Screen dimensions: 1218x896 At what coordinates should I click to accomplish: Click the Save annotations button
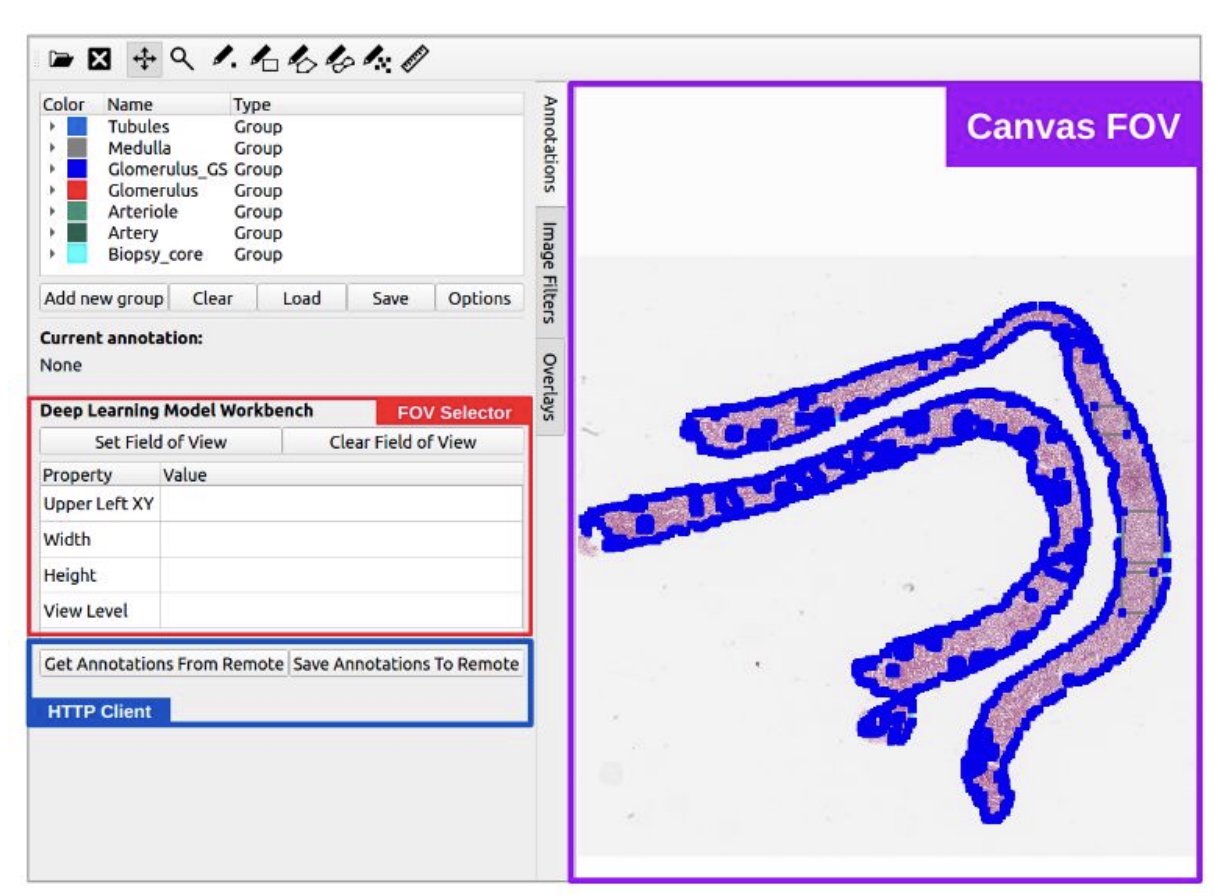[x=390, y=298]
